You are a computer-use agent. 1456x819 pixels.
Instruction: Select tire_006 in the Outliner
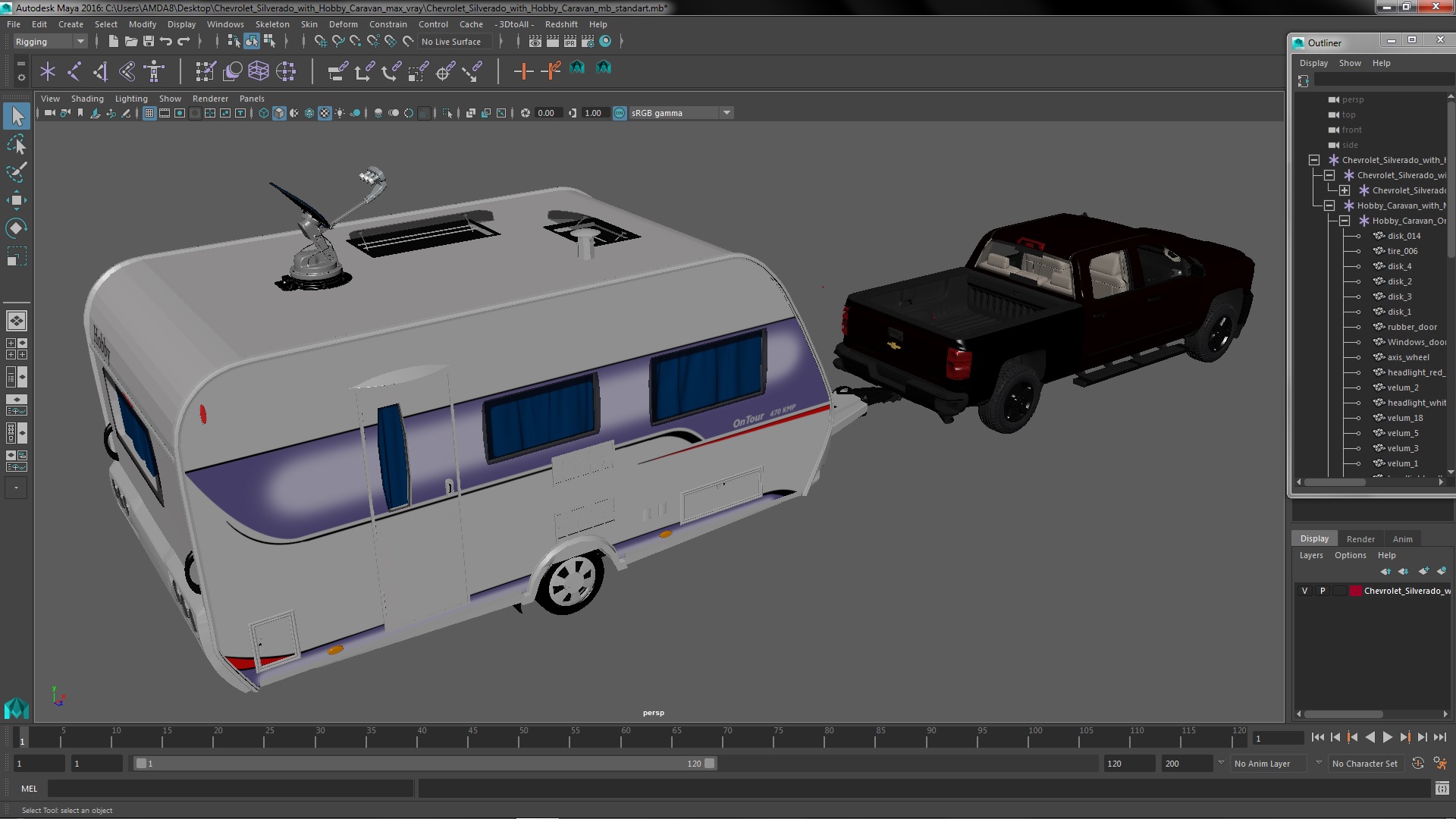pyautogui.click(x=1401, y=251)
